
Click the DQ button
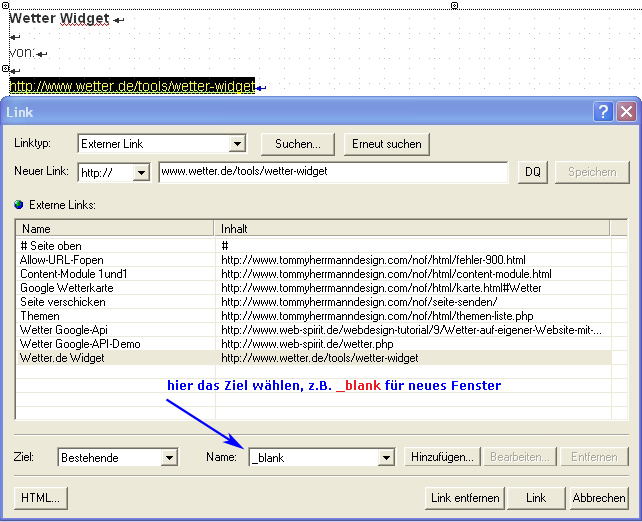coord(533,172)
